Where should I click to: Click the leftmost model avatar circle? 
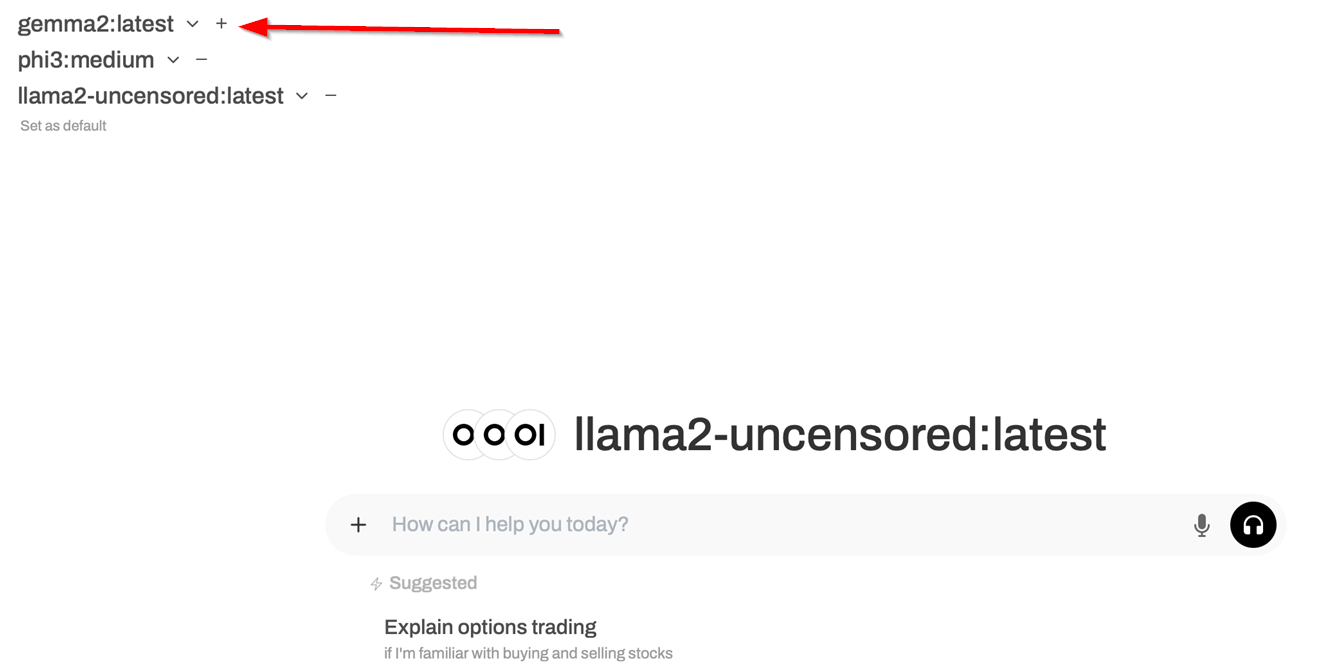coord(463,435)
